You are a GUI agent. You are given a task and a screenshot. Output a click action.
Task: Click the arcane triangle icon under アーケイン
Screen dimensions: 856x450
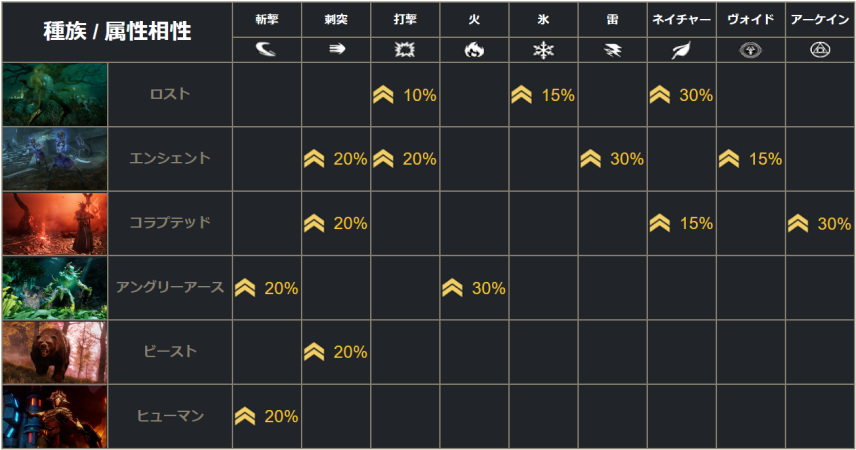[820, 50]
